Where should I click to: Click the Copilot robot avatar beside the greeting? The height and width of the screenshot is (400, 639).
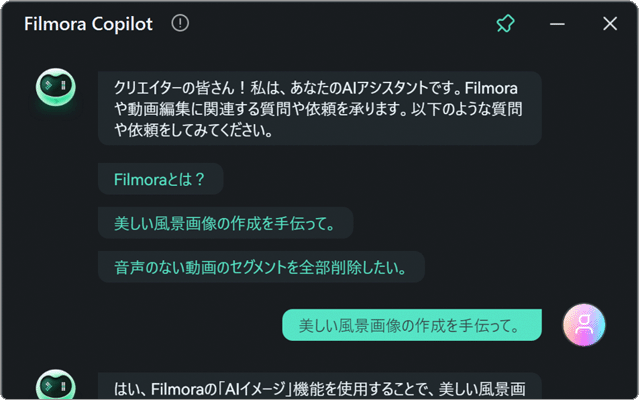coord(53,89)
